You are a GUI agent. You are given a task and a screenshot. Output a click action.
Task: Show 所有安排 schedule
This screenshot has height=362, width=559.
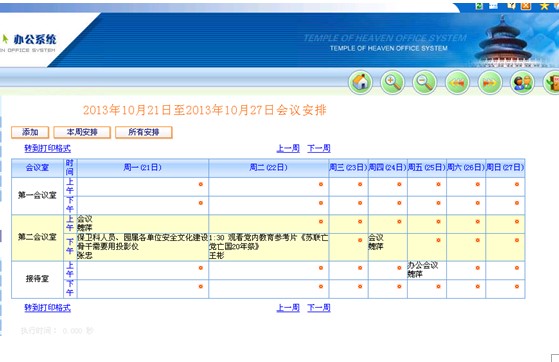point(144,132)
